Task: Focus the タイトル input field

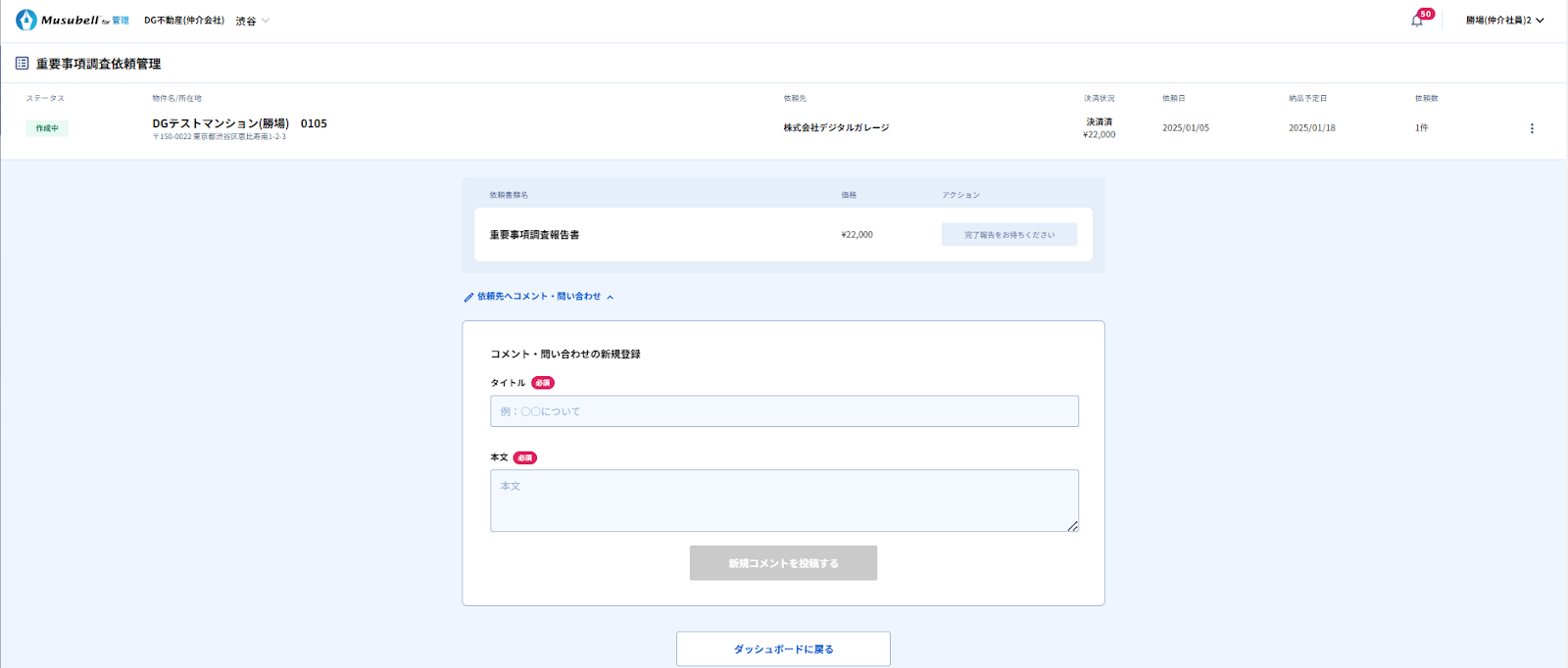Action: [784, 411]
